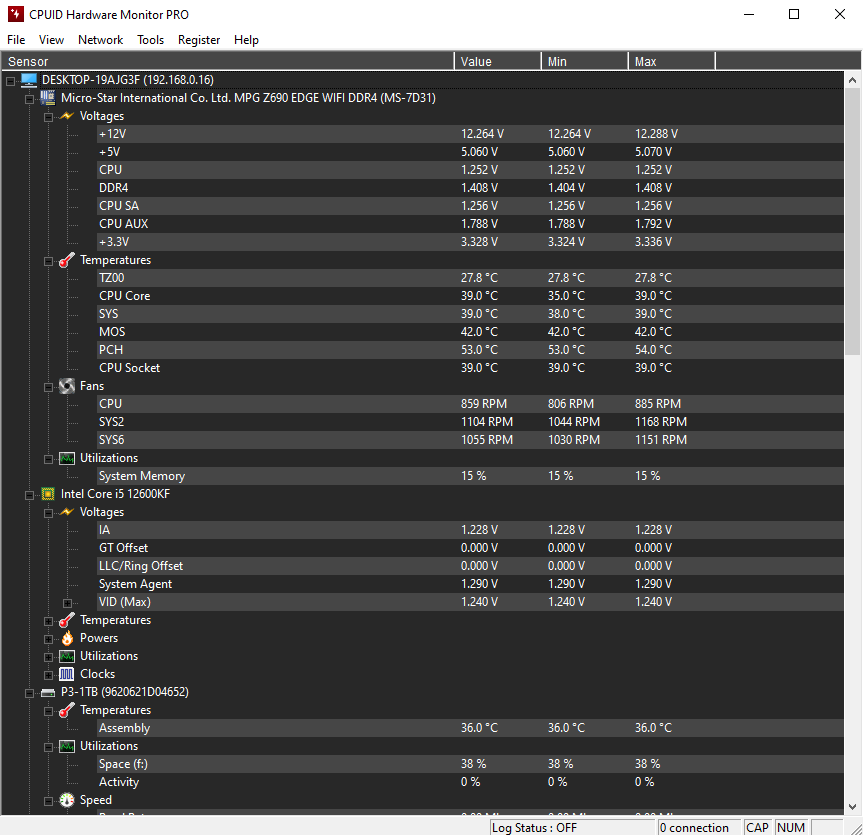Screen dimensions: 863x835
Task: Select the TZ00 temperature row
Action: pos(470,278)
